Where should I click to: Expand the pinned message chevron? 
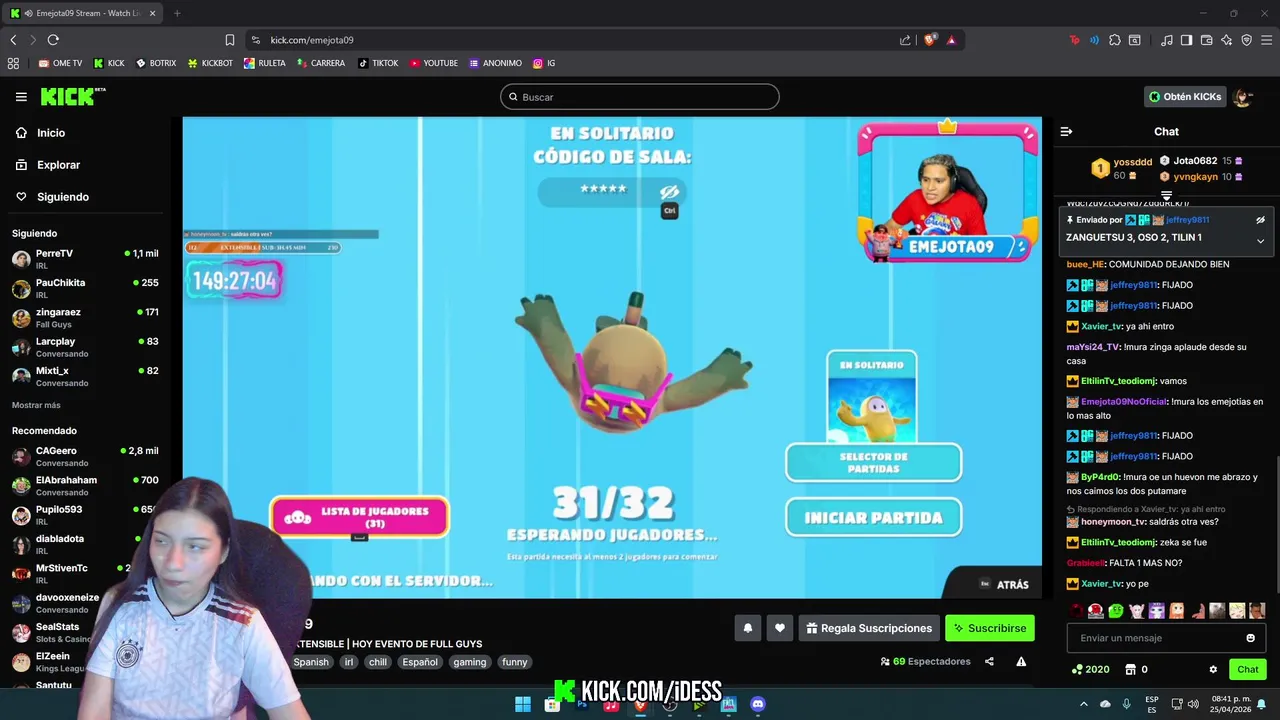[x=1260, y=241]
